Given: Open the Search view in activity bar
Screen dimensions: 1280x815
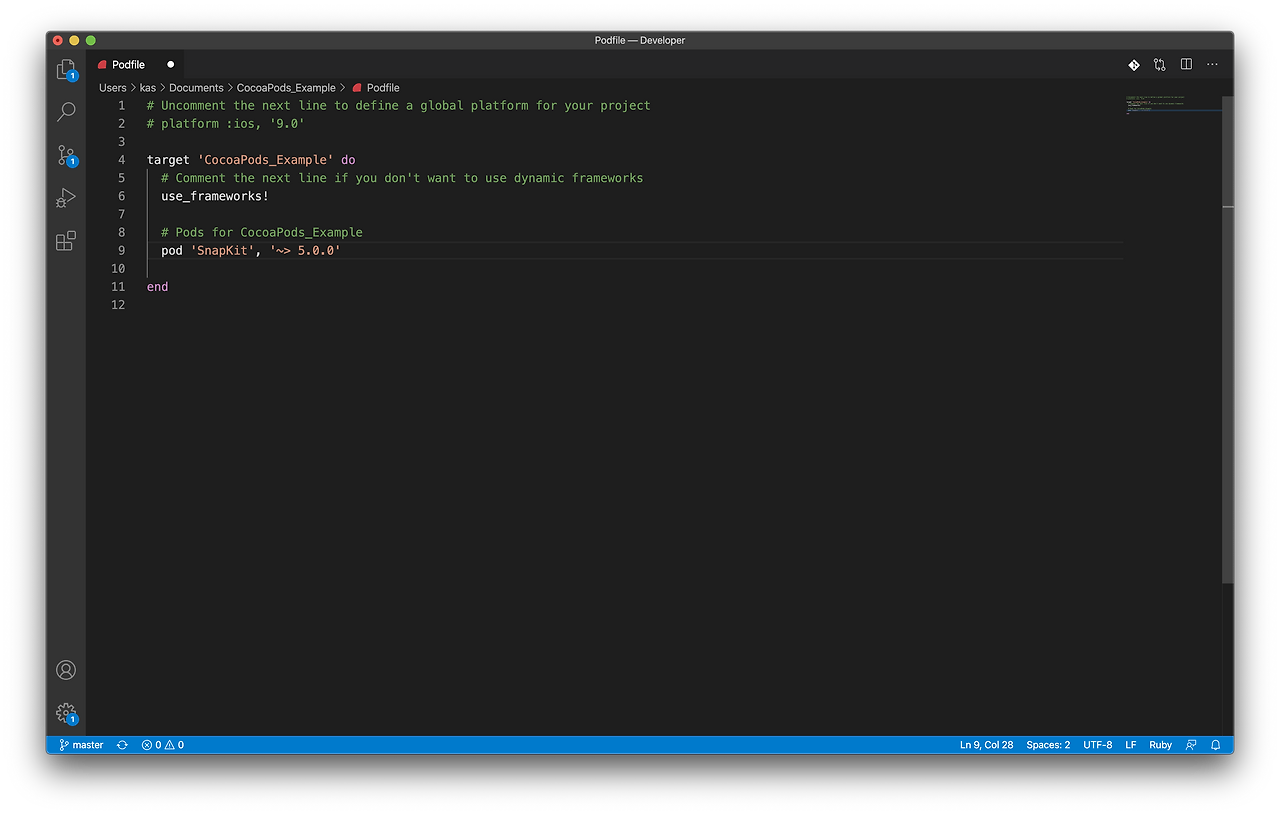Looking at the screenshot, I should pyautogui.click(x=66, y=112).
